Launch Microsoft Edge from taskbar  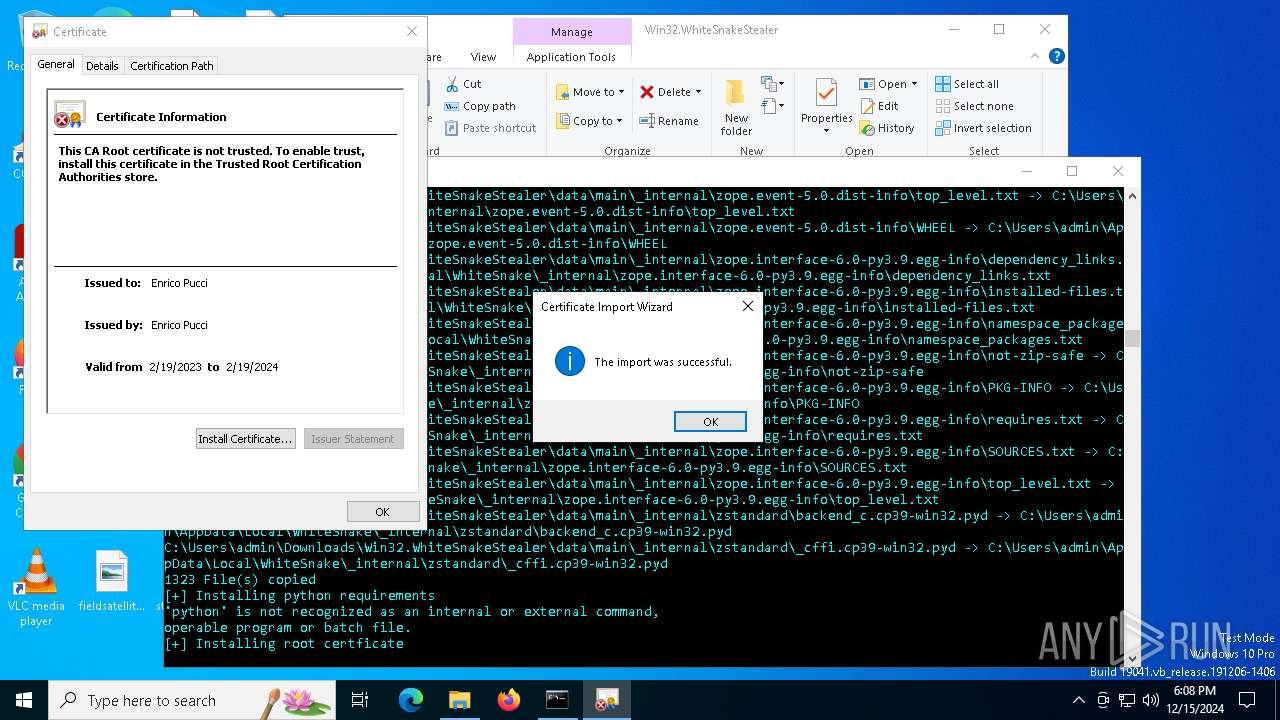pyautogui.click(x=411, y=700)
